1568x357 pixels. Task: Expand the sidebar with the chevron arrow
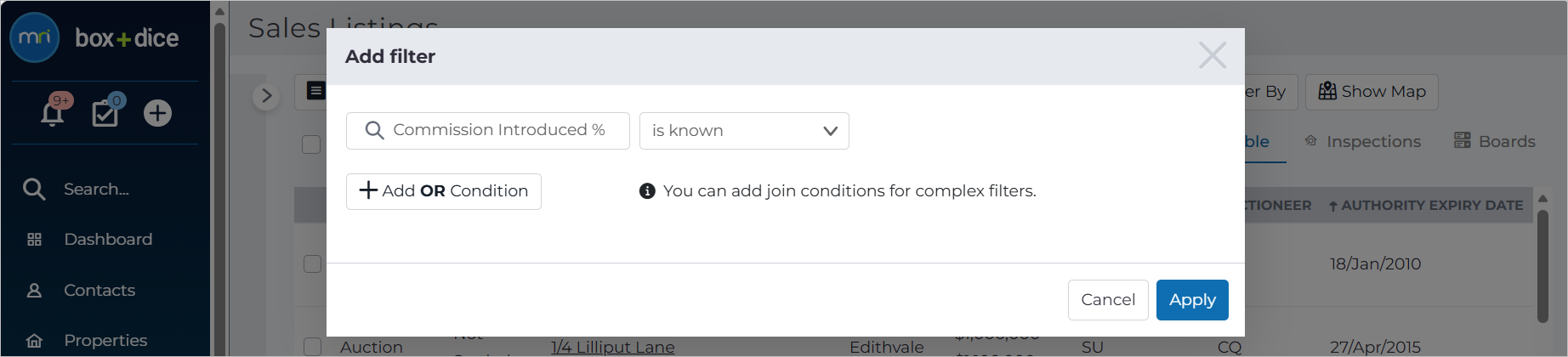pos(266,96)
